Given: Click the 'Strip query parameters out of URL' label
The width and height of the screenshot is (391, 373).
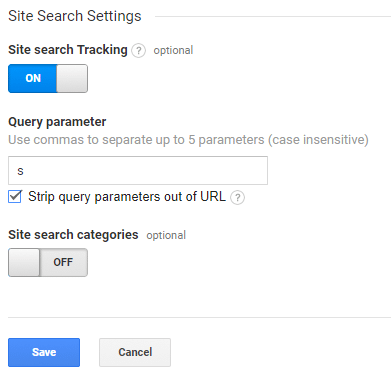Looking at the screenshot, I should (127, 197).
